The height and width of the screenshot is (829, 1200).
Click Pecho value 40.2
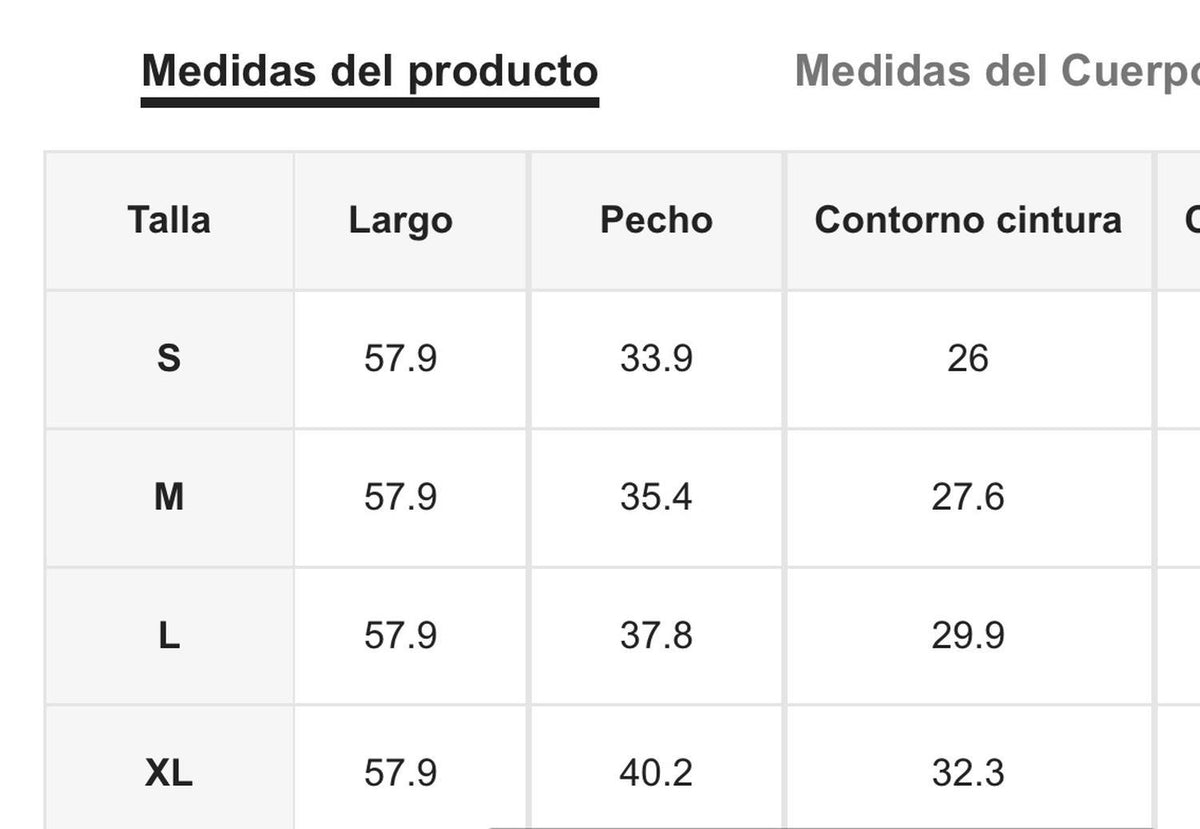click(656, 773)
